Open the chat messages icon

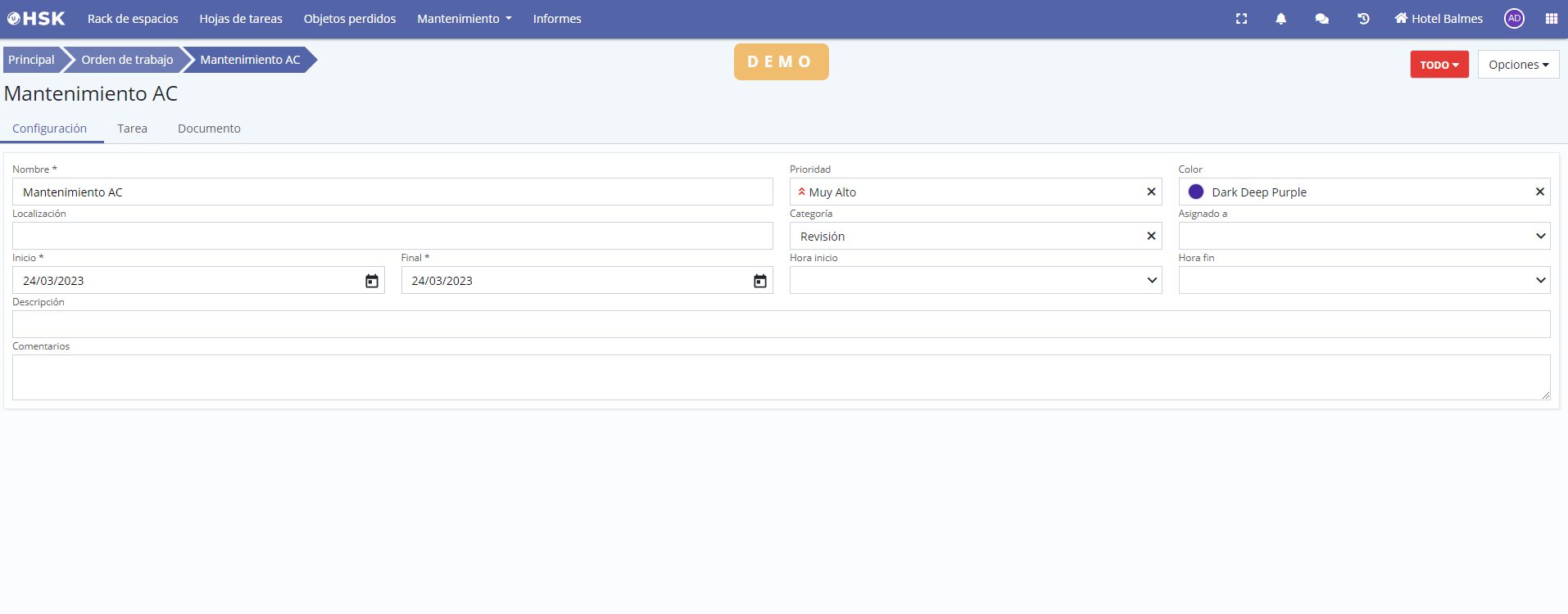(x=1321, y=19)
